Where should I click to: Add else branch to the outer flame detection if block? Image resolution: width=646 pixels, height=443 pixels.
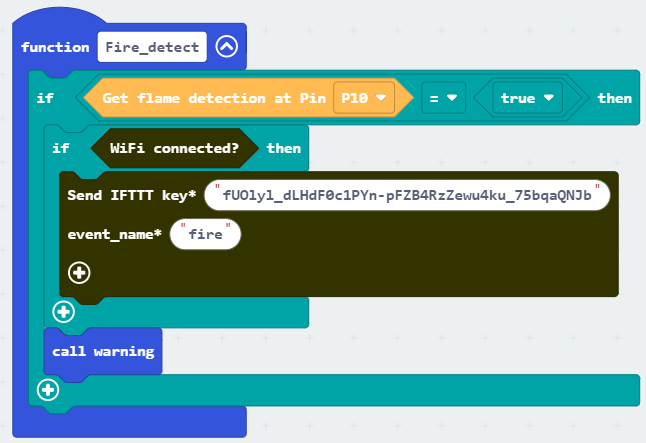[x=48, y=390]
